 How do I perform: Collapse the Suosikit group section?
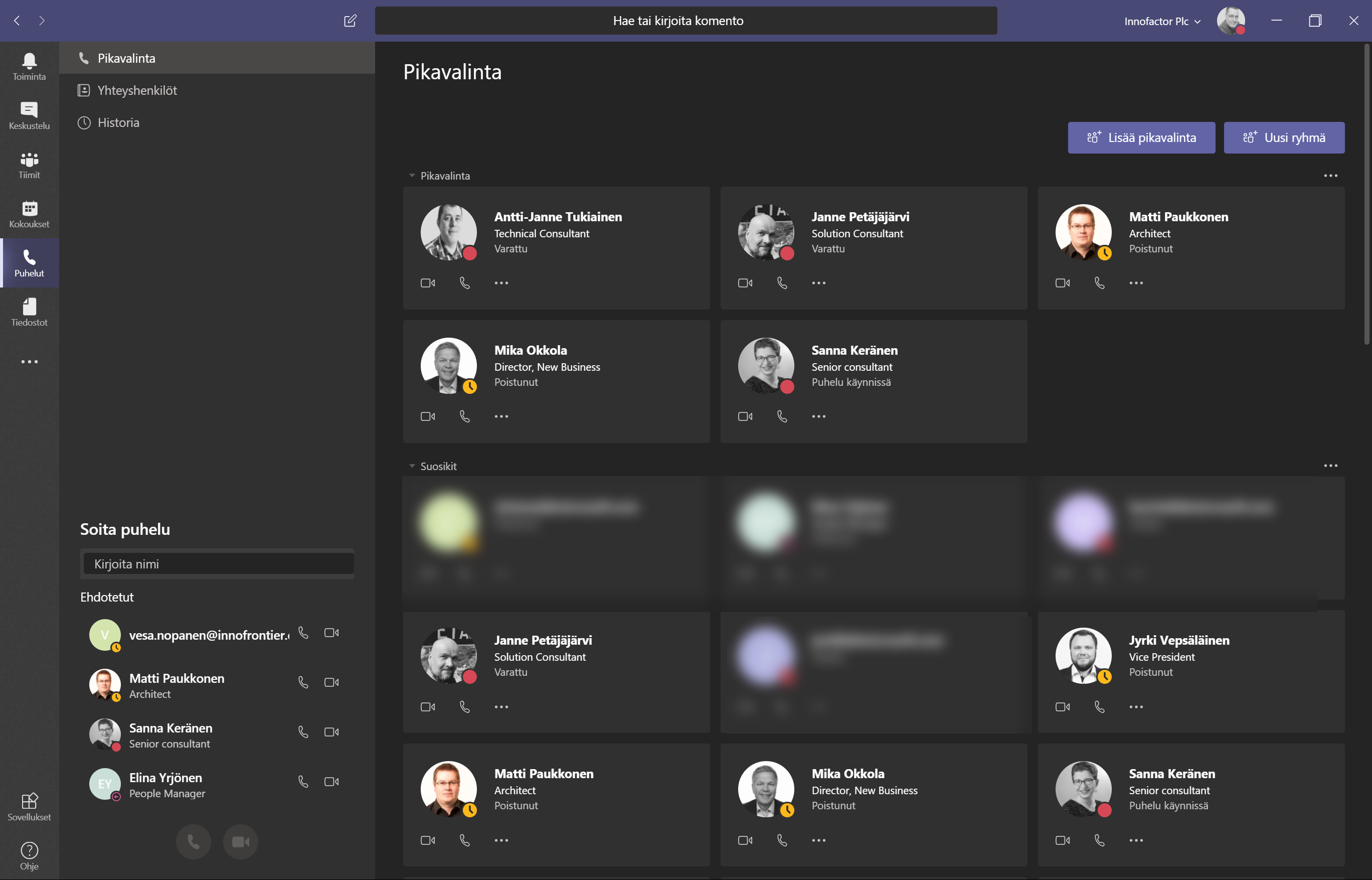click(412, 466)
